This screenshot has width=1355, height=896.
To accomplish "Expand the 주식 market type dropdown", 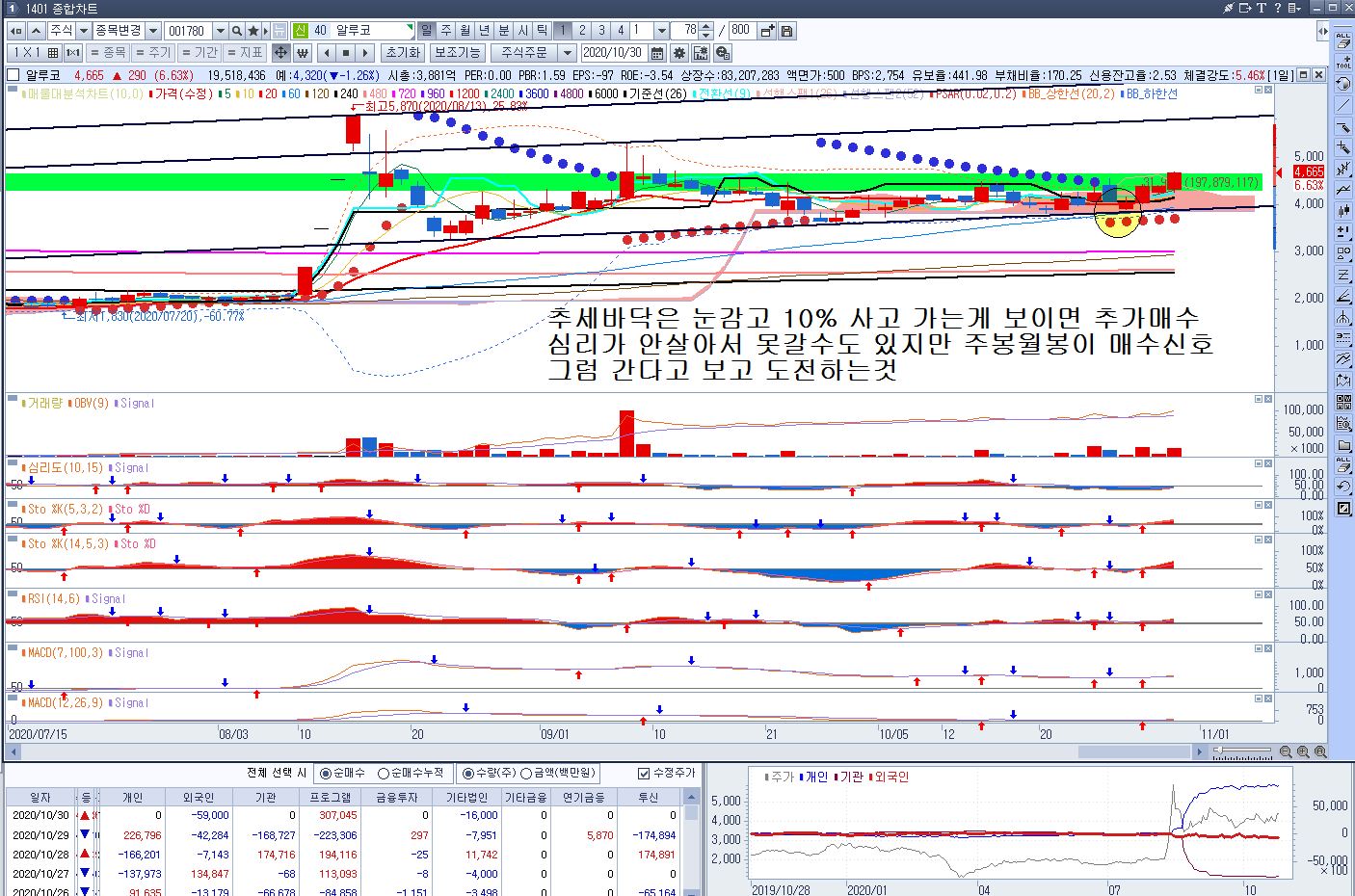I will pyautogui.click(x=84, y=31).
